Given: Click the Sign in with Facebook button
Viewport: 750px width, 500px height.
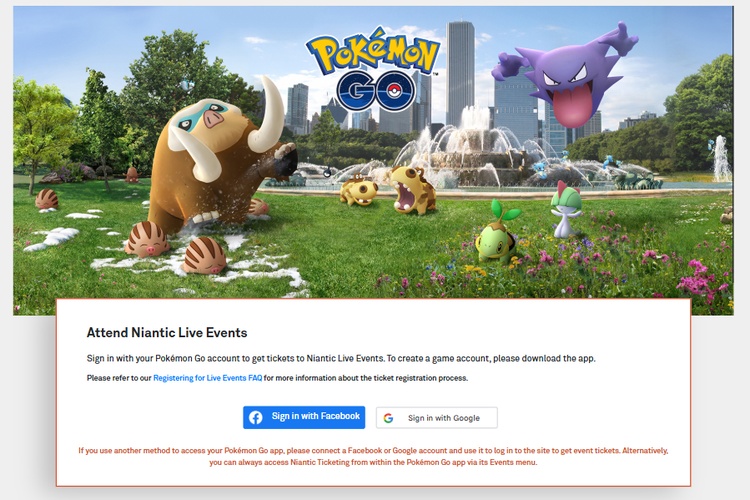Looking at the screenshot, I should point(303,417).
